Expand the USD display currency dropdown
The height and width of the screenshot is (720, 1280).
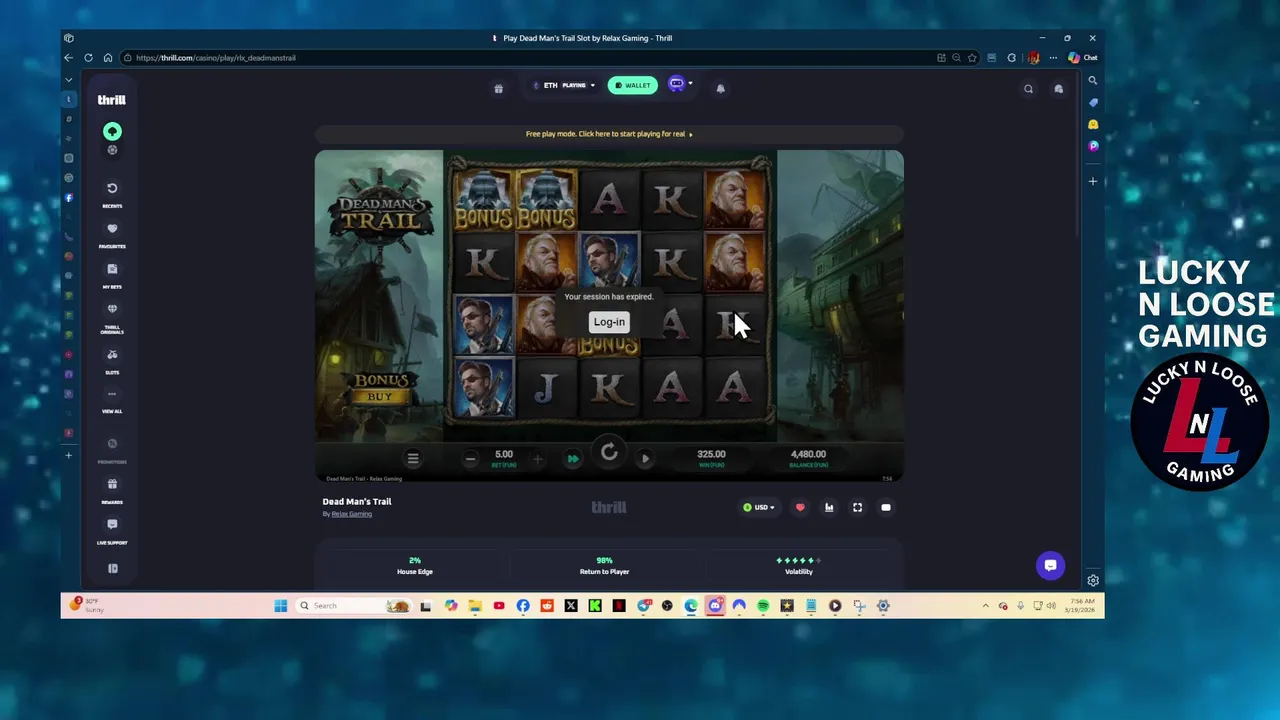point(759,507)
